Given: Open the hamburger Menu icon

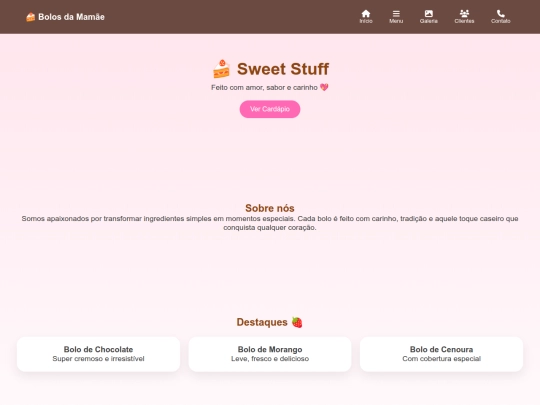Looking at the screenshot, I should [x=396, y=14].
